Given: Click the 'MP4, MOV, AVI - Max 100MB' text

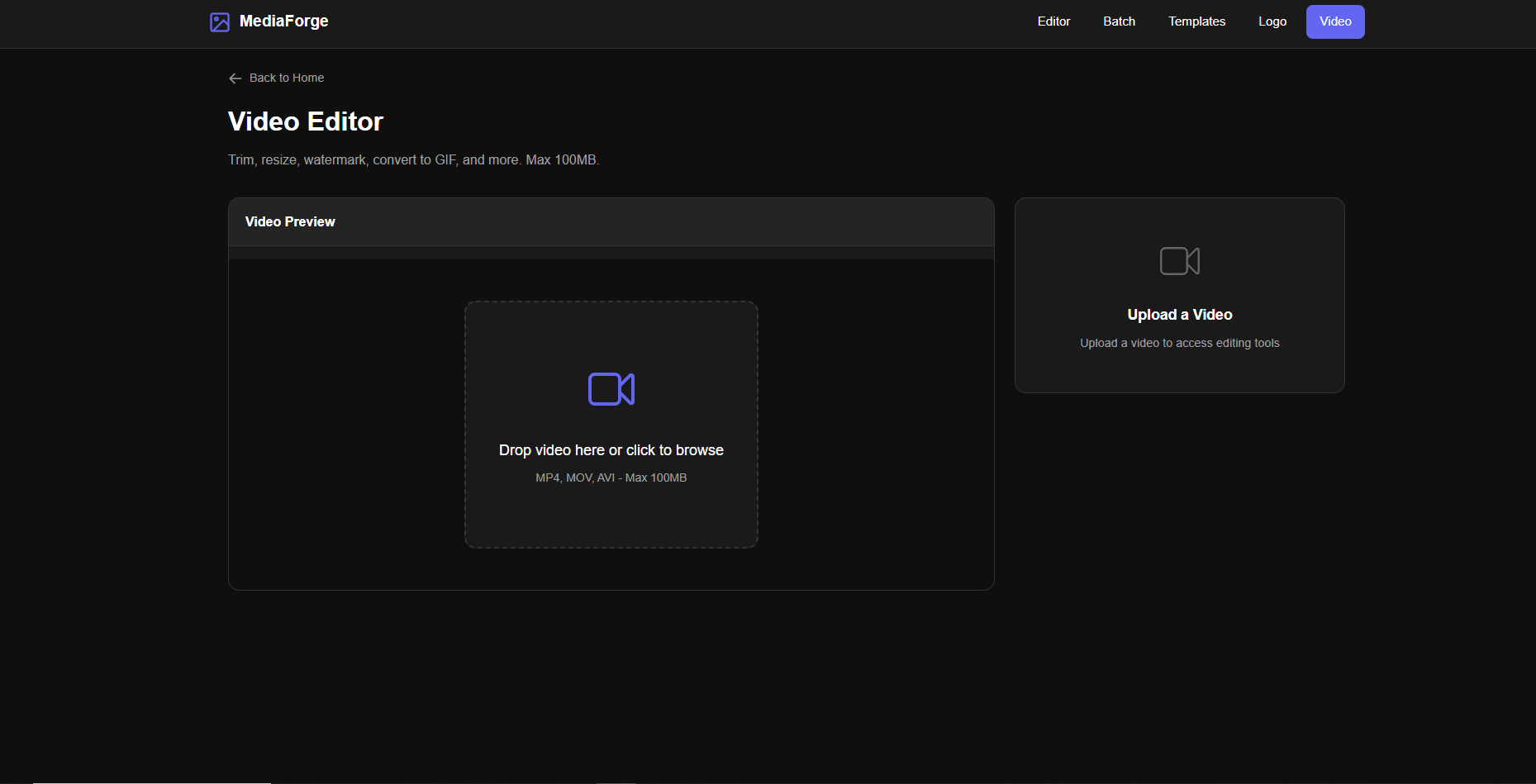Looking at the screenshot, I should click(611, 478).
